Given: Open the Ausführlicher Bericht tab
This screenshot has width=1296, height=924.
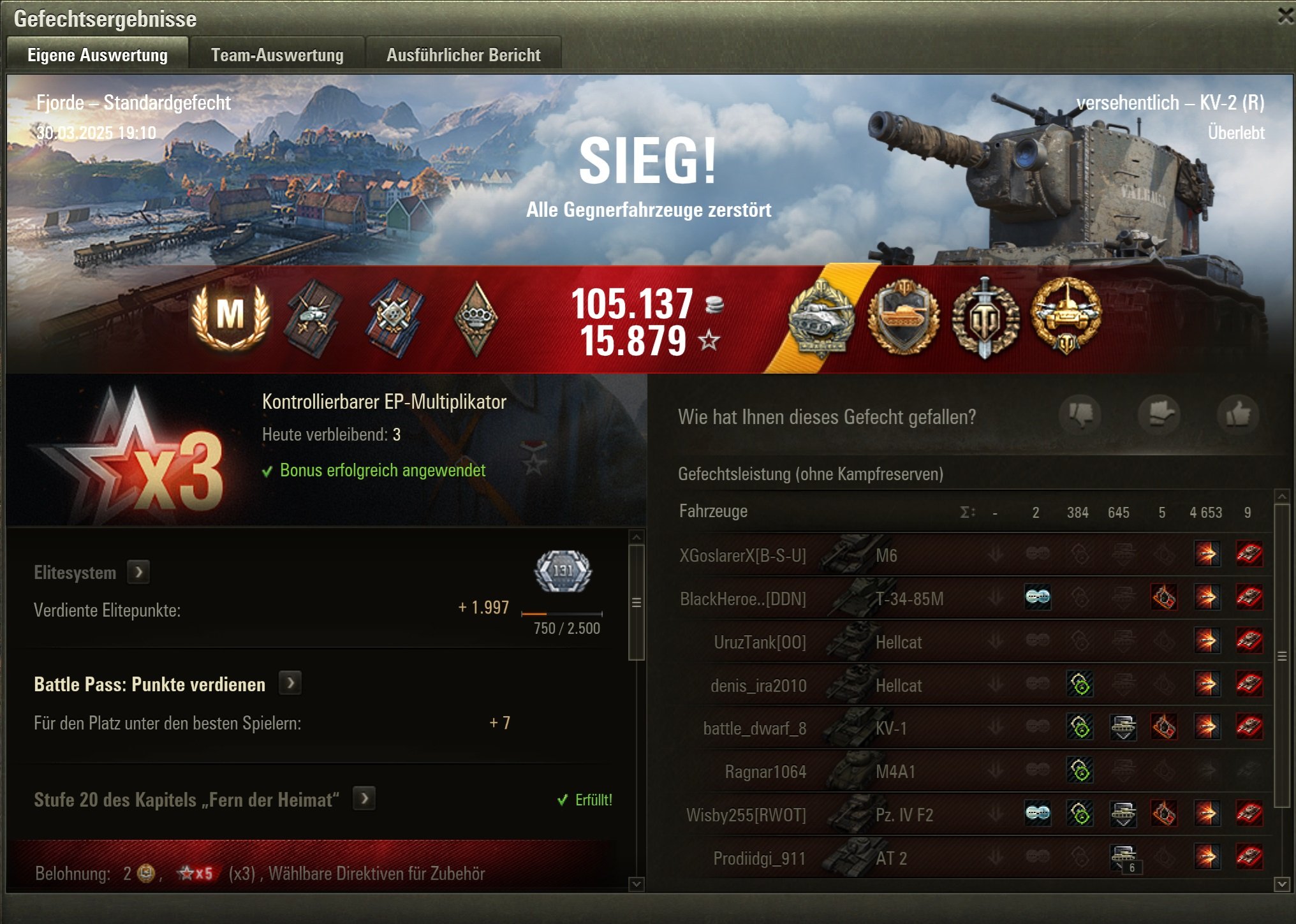Looking at the screenshot, I should (464, 55).
